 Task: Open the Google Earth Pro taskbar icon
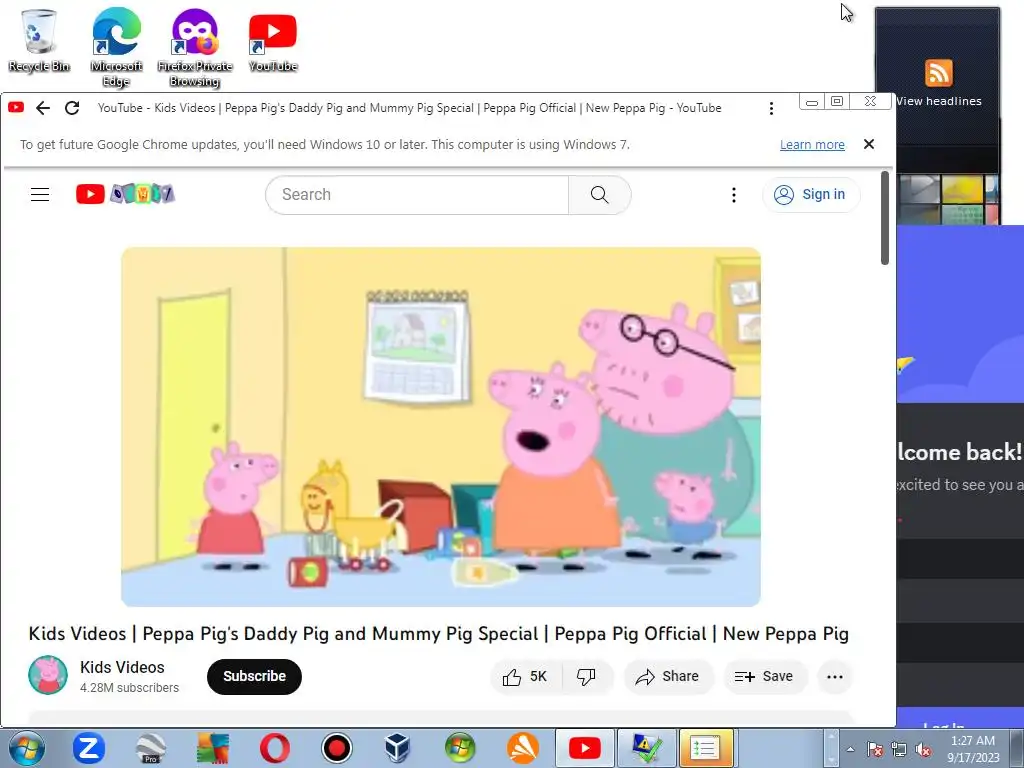(151, 748)
